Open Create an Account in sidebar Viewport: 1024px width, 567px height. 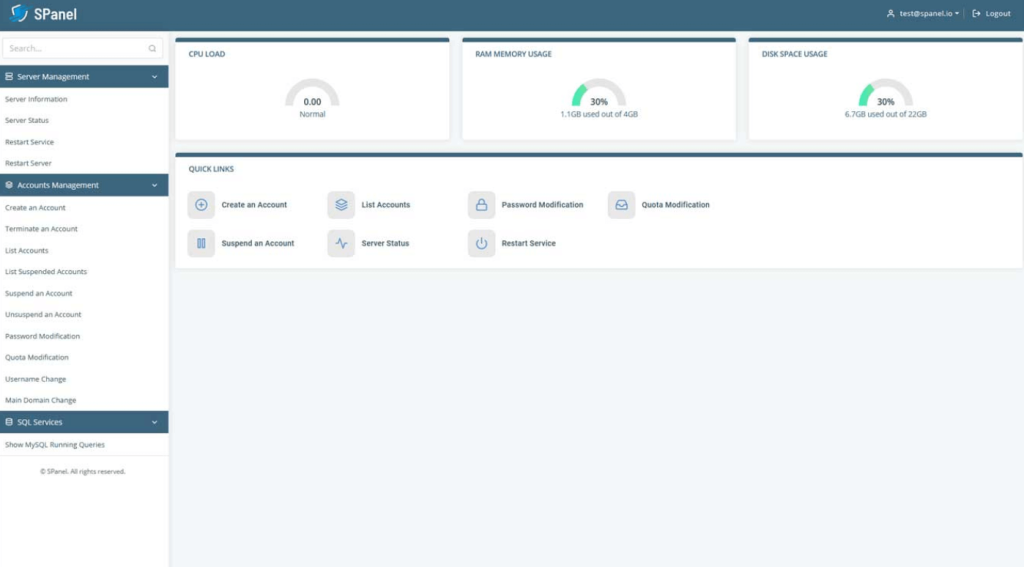[x=35, y=208]
